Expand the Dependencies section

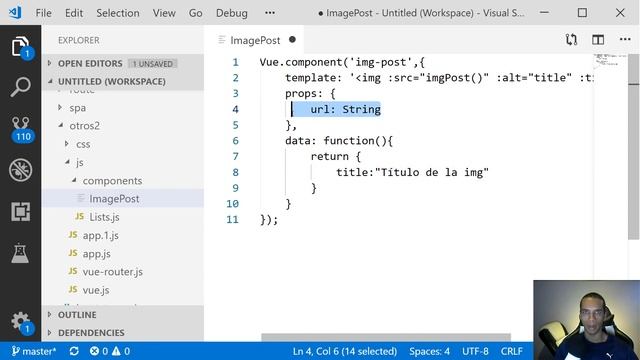122,333
